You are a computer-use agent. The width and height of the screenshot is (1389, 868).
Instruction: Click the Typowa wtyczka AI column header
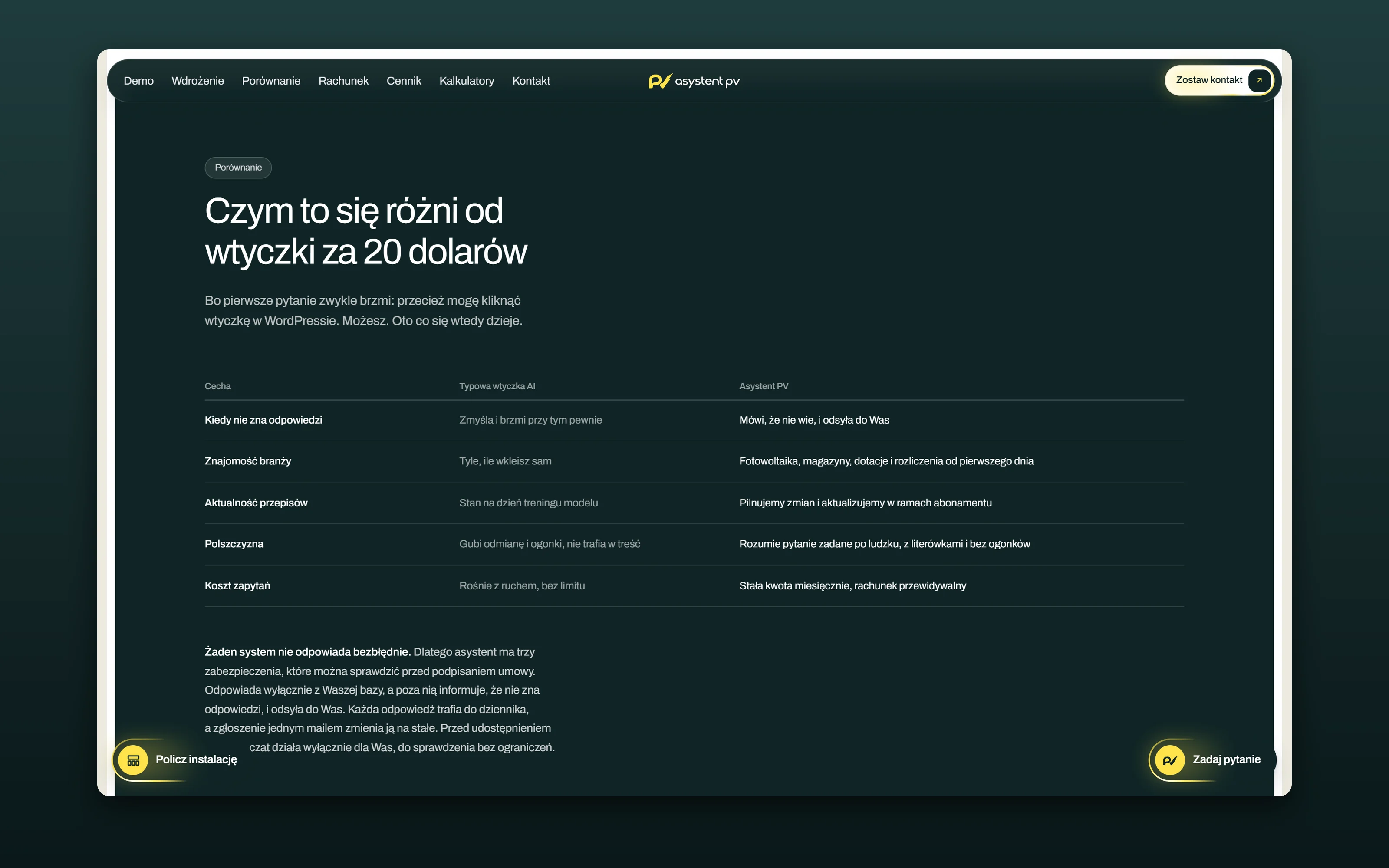click(497, 386)
